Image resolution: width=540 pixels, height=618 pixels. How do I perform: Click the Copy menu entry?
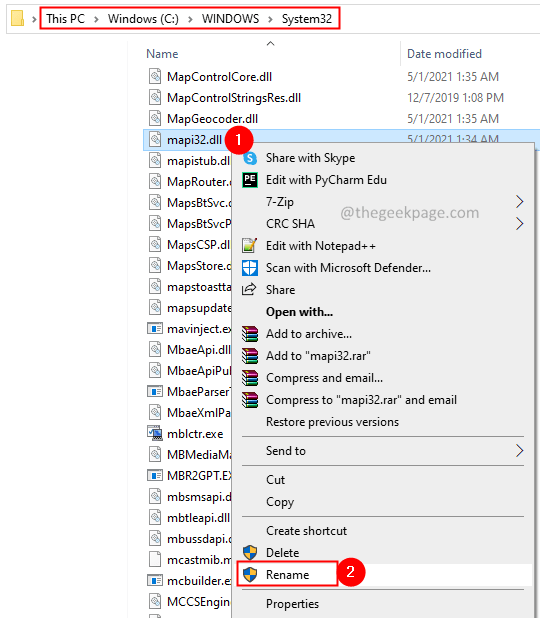click(x=280, y=502)
